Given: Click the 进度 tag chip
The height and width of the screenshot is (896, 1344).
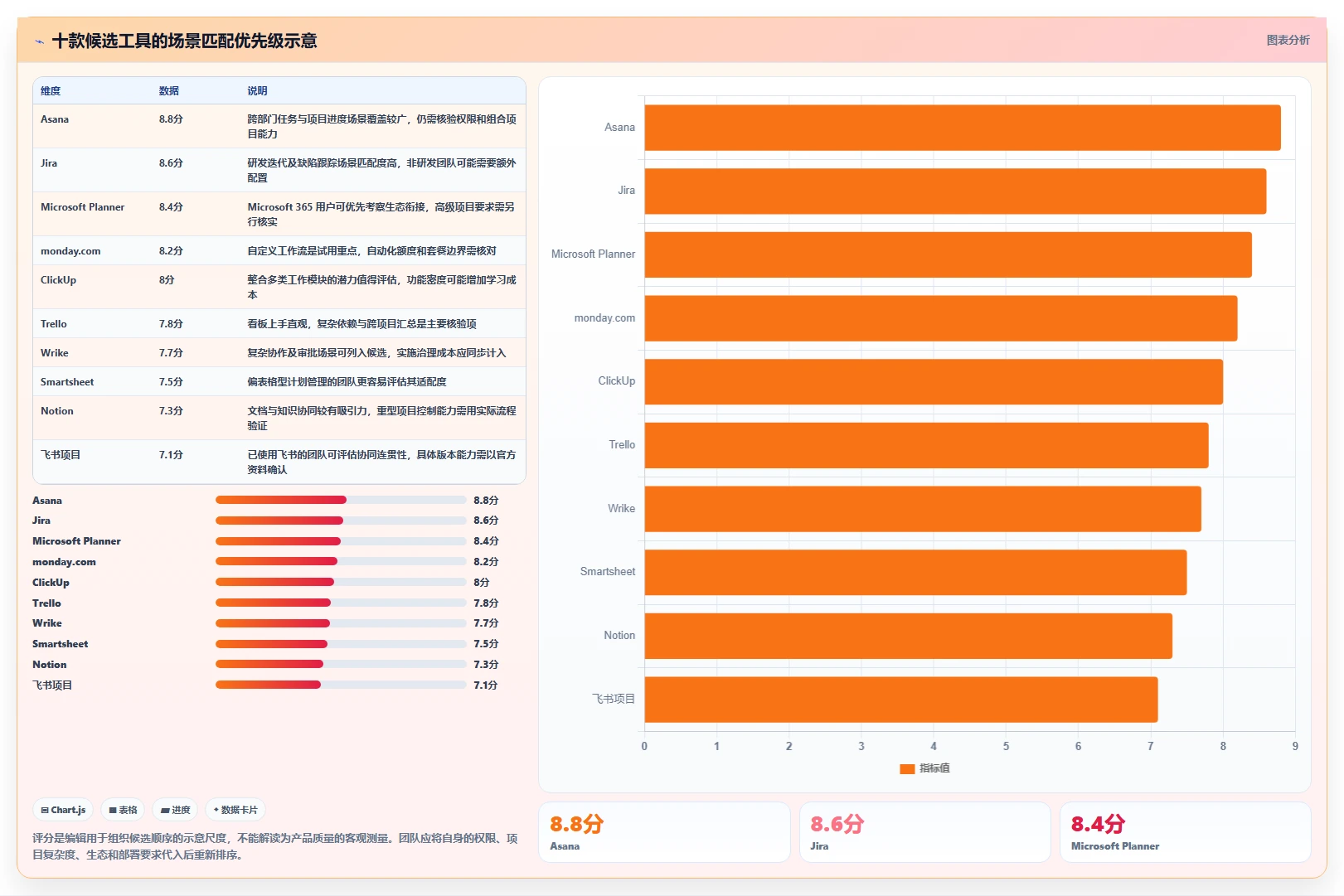Looking at the screenshot, I should (175, 810).
